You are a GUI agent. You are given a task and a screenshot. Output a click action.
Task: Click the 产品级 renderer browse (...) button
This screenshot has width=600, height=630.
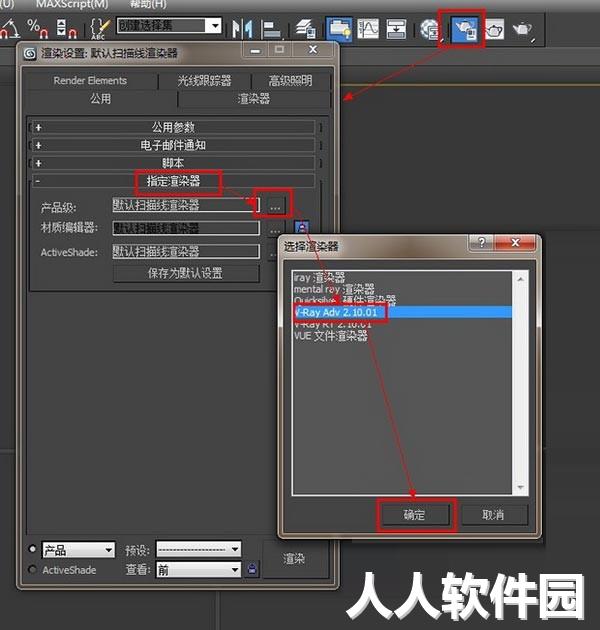point(275,206)
